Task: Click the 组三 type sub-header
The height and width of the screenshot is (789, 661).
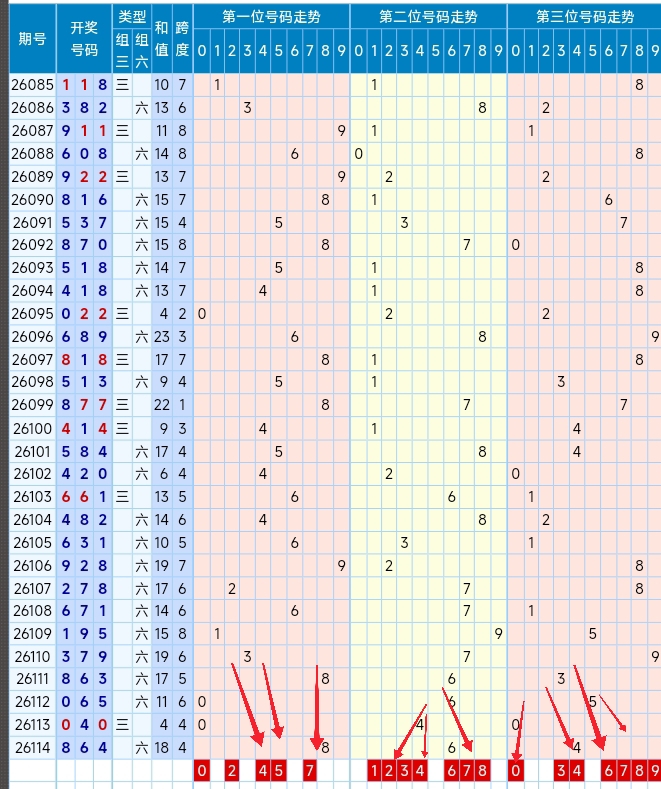Action: point(122,51)
